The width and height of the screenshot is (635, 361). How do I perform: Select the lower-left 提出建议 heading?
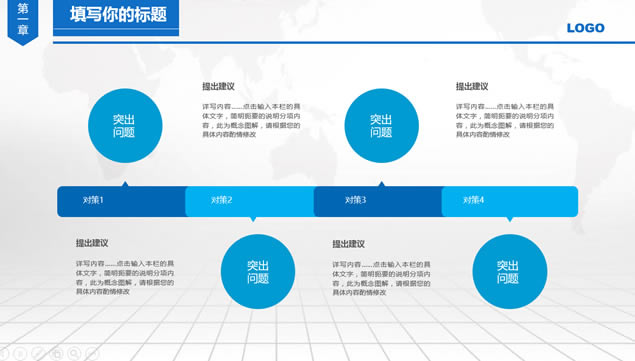[x=92, y=243]
